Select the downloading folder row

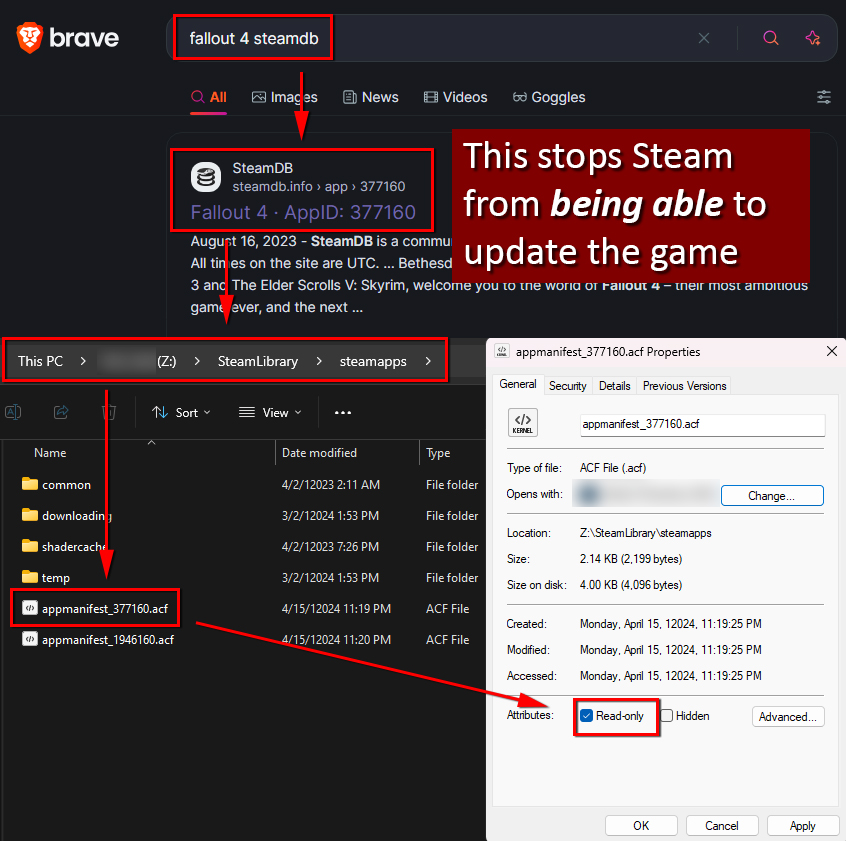tap(243, 515)
